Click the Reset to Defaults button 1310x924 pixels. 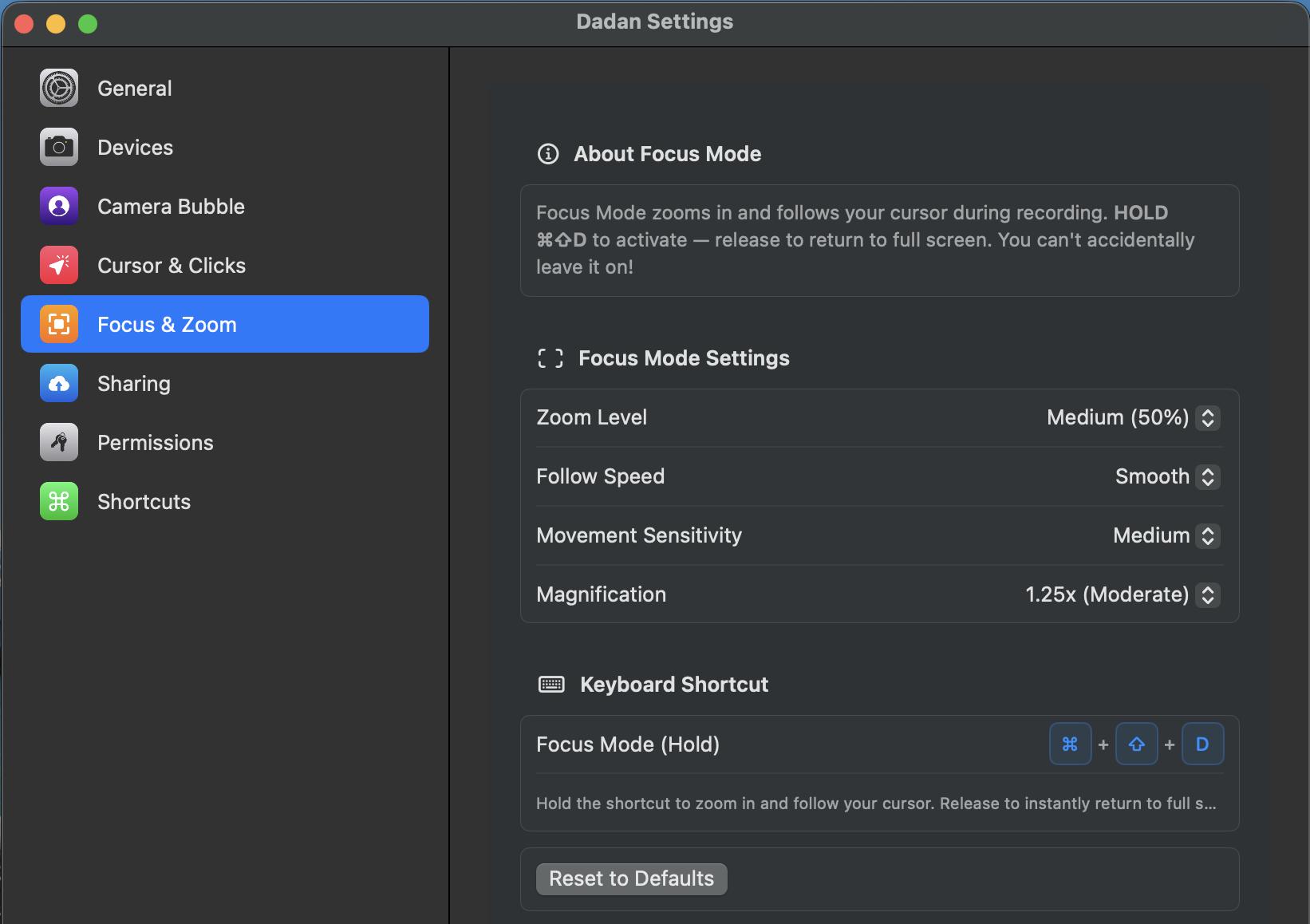tap(631, 879)
